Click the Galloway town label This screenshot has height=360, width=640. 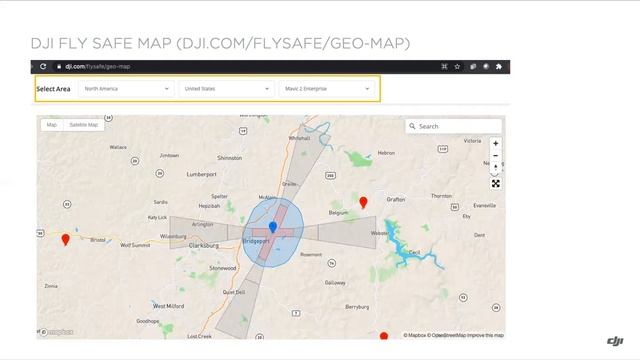click(335, 283)
